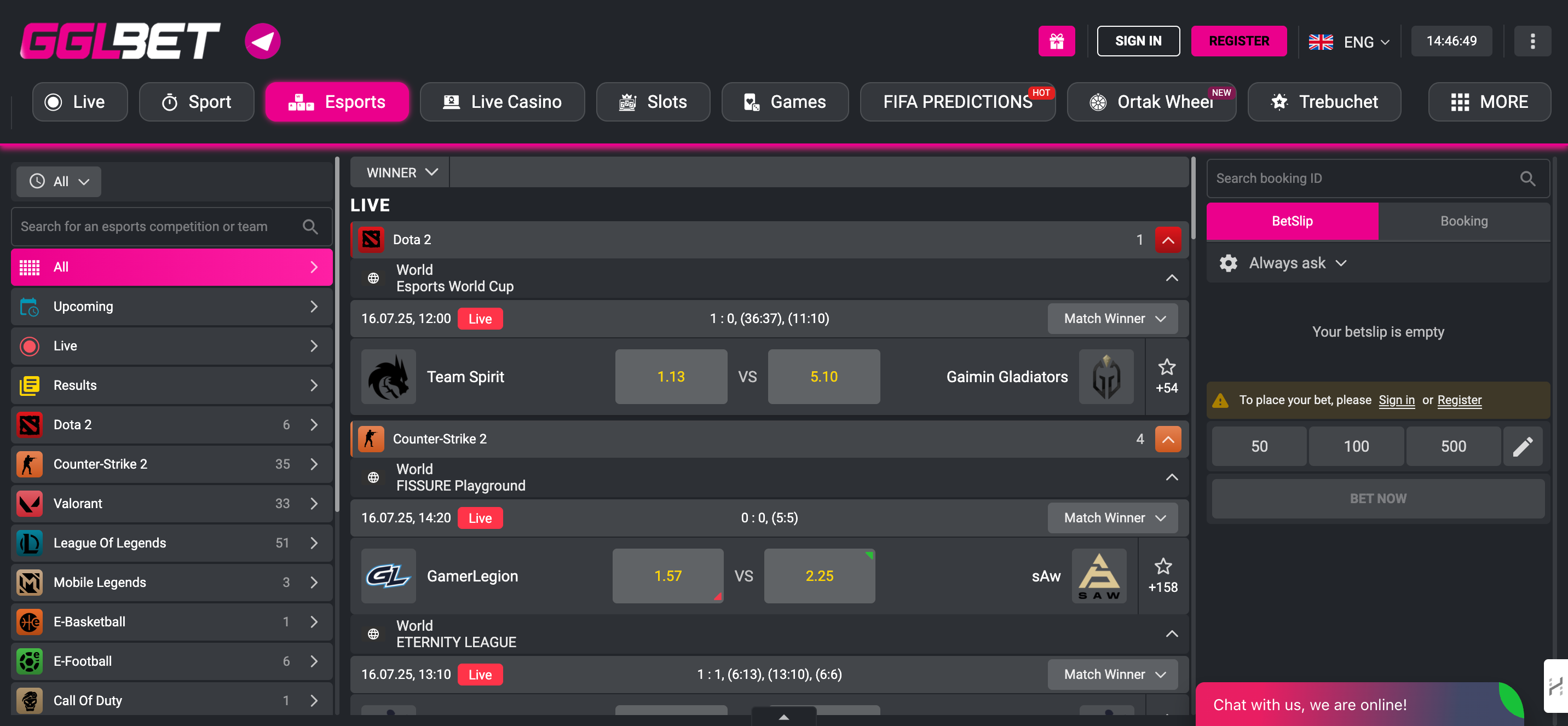Image resolution: width=1568 pixels, height=726 pixels.
Task: Click the E-Basketball sidebar icon
Action: pyautogui.click(x=29, y=622)
